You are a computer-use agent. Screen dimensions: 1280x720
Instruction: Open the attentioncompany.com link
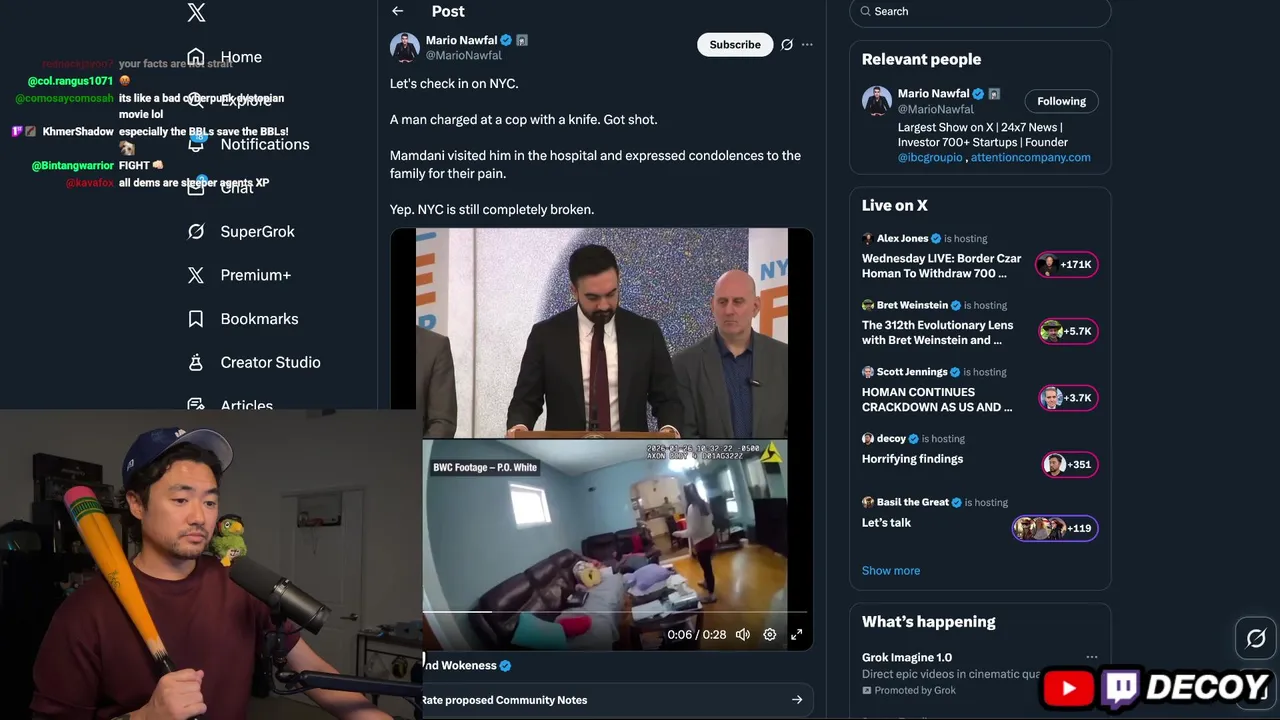(1030, 157)
